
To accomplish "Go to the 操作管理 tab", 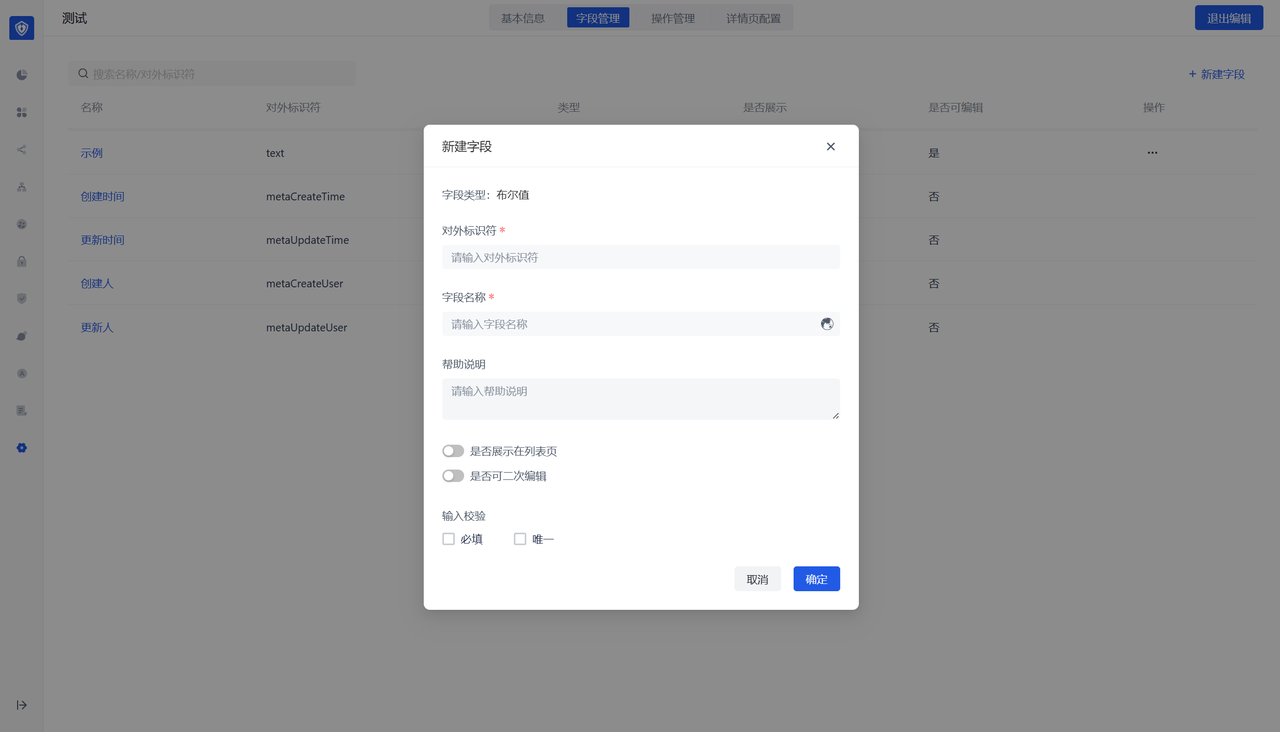I will click(x=673, y=18).
